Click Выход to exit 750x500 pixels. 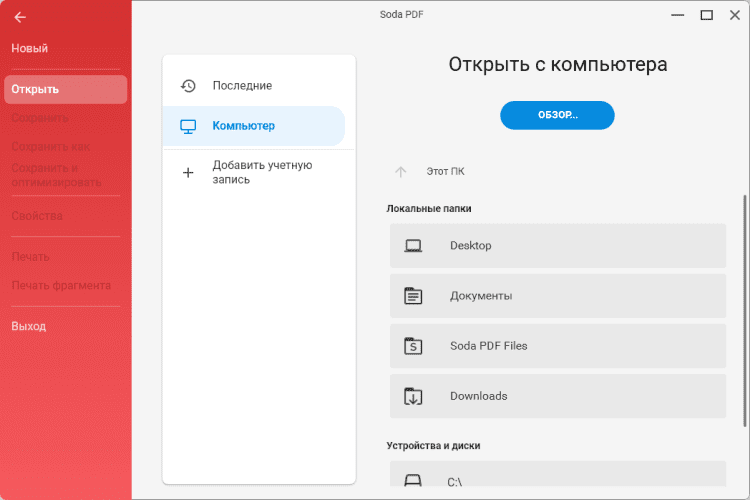[29, 326]
